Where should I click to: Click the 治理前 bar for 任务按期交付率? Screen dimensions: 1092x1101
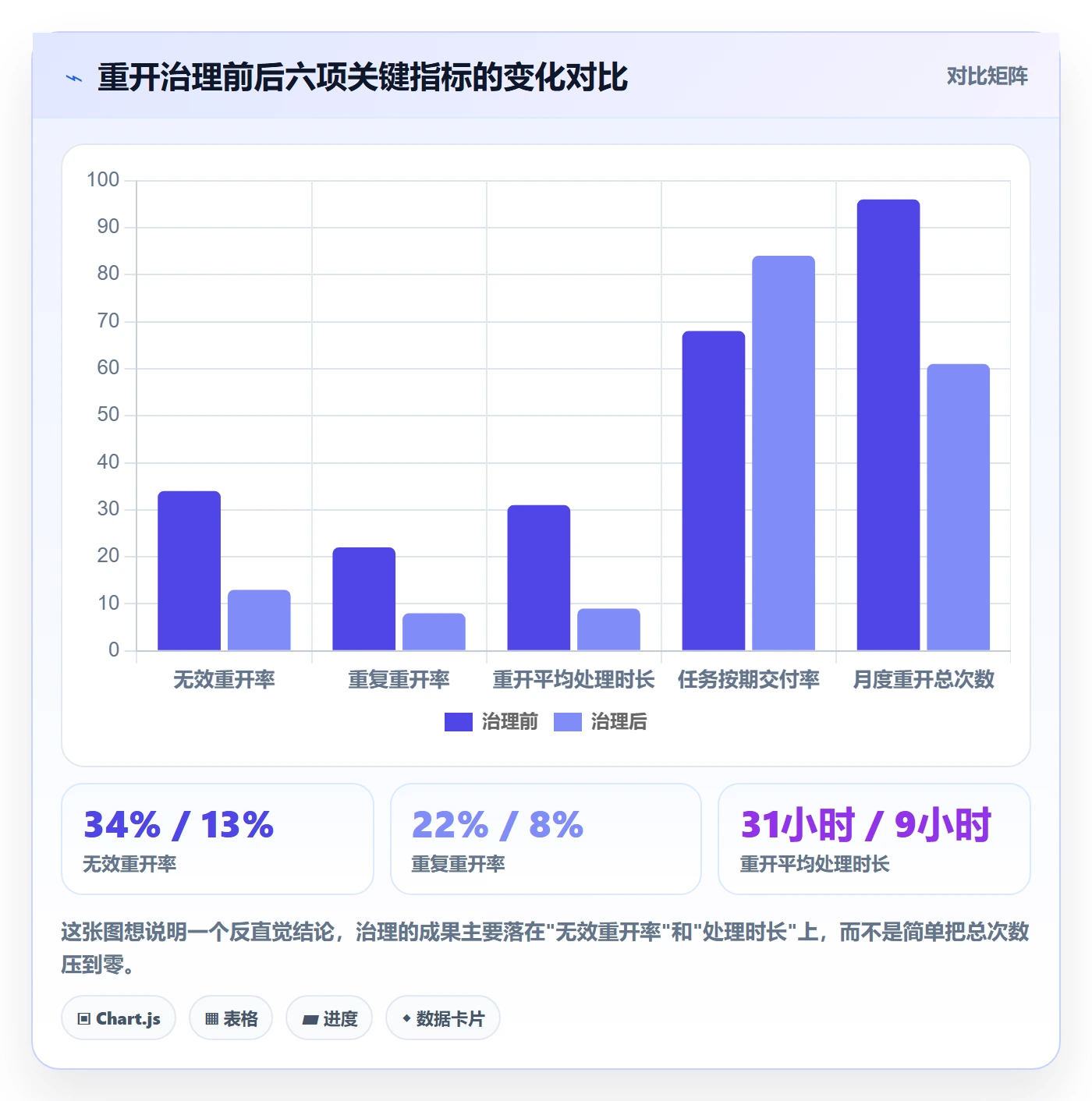(x=714, y=490)
